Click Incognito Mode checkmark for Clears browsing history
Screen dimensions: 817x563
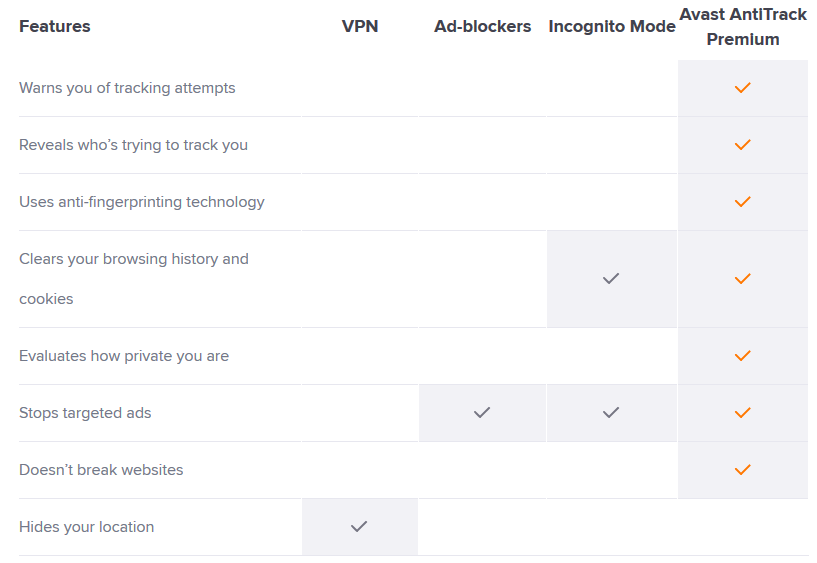pos(611,279)
